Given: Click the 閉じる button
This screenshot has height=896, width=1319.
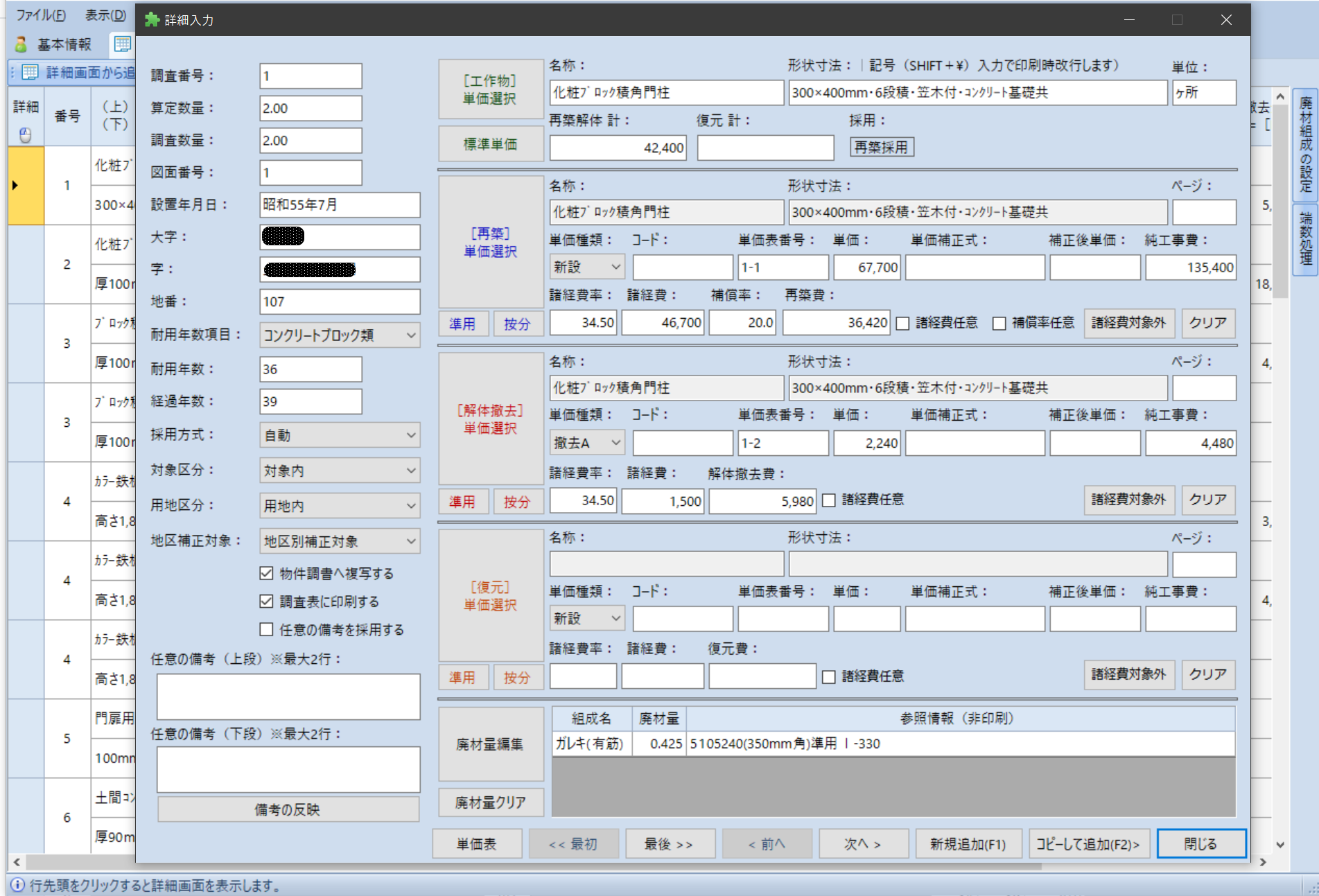Looking at the screenshot, I should (x=1201, y=844).
